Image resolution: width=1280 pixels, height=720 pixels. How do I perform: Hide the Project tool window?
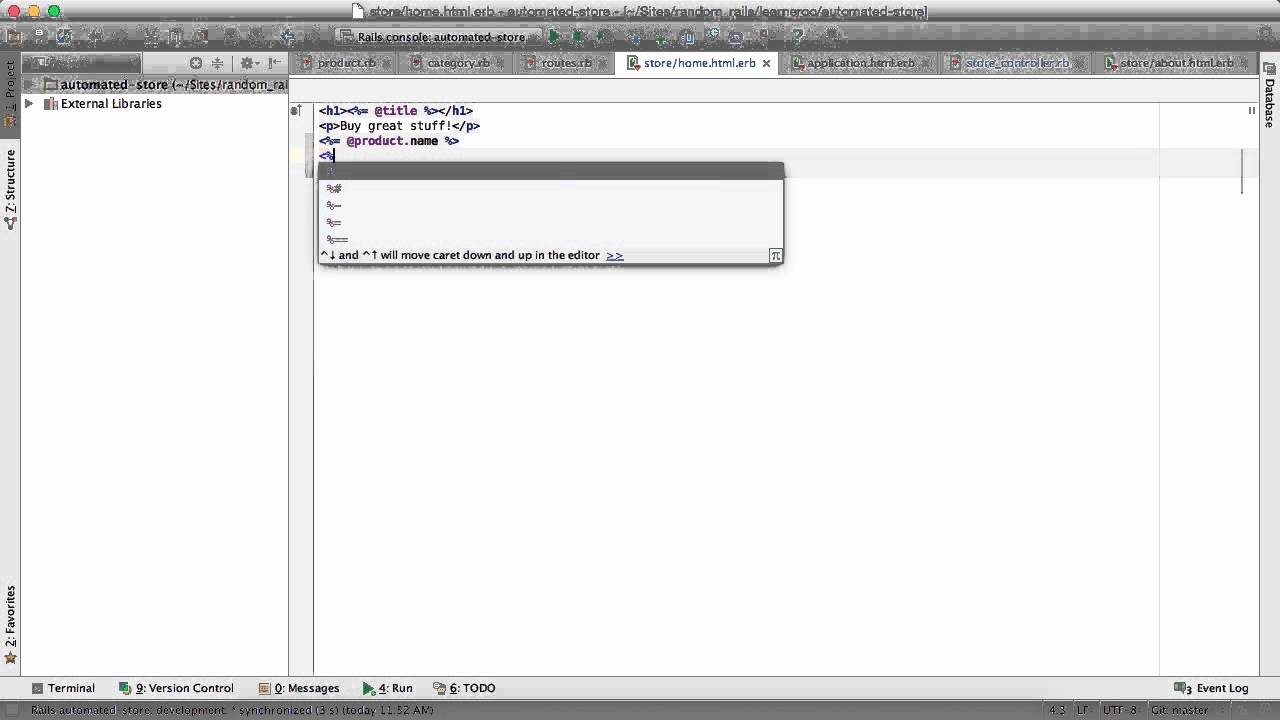coord(274,62)
